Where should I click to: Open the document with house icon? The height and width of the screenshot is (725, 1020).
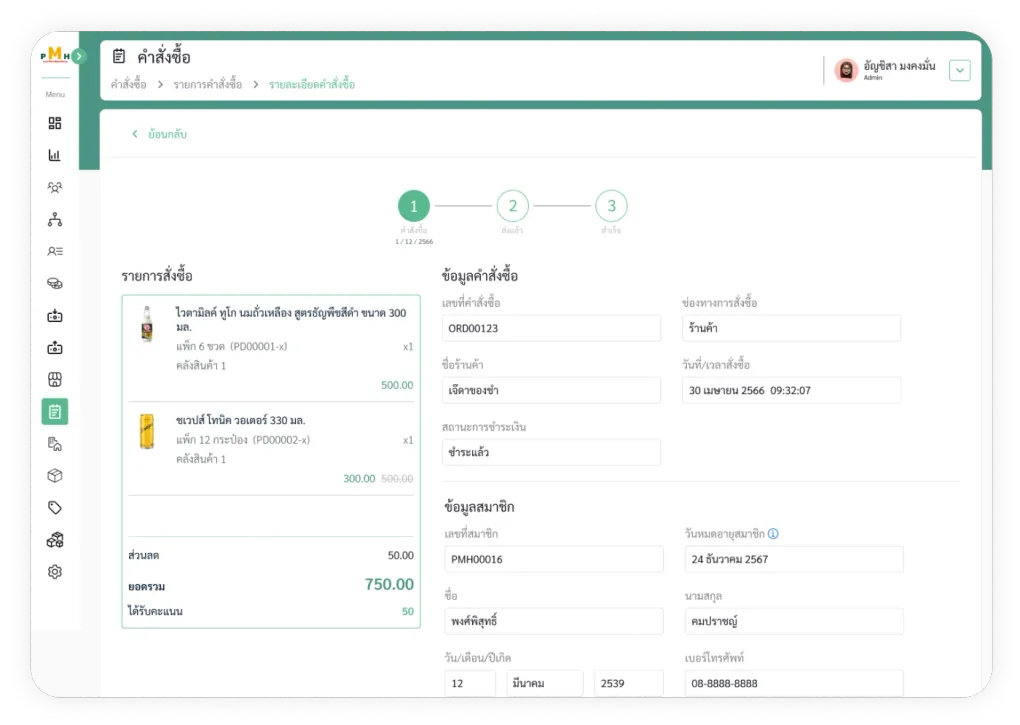click(x=55, y=443)
